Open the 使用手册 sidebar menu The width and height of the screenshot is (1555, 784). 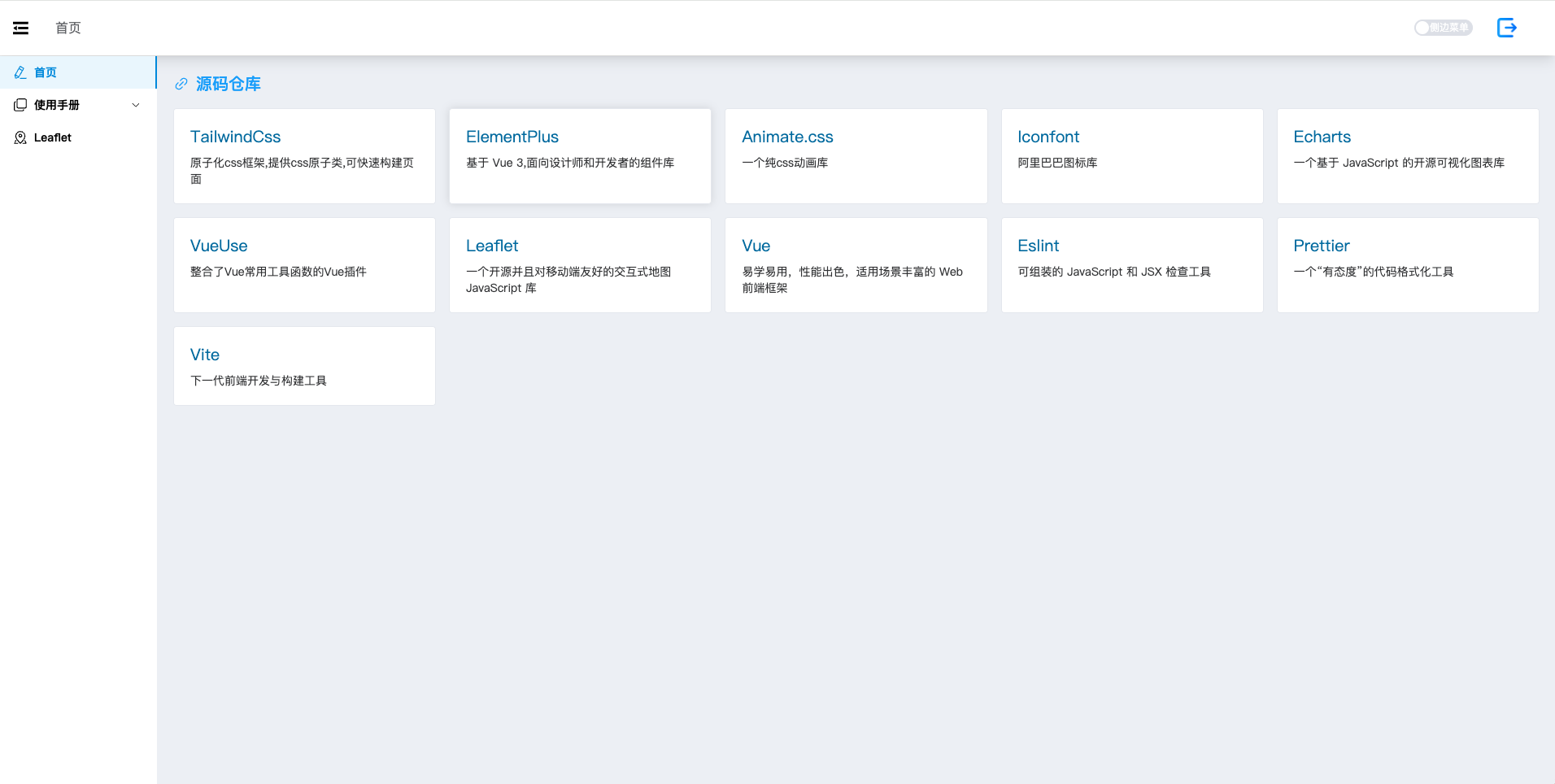coord(78,105)
